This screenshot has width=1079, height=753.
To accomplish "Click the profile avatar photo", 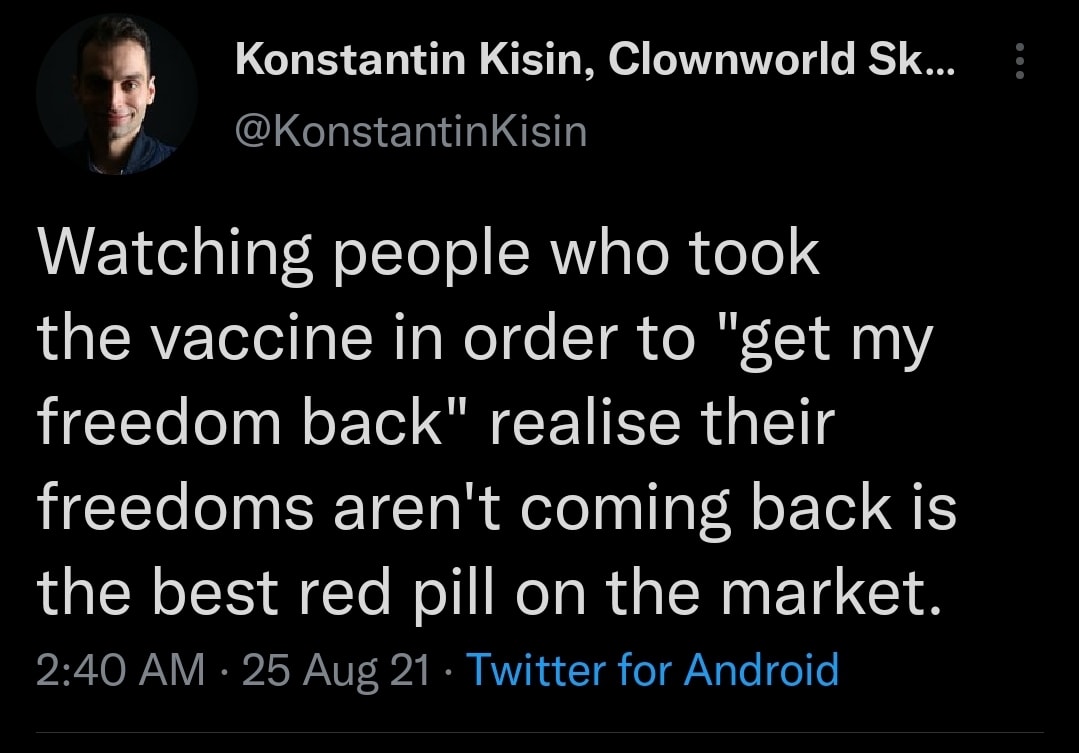I will coord(117,96).
